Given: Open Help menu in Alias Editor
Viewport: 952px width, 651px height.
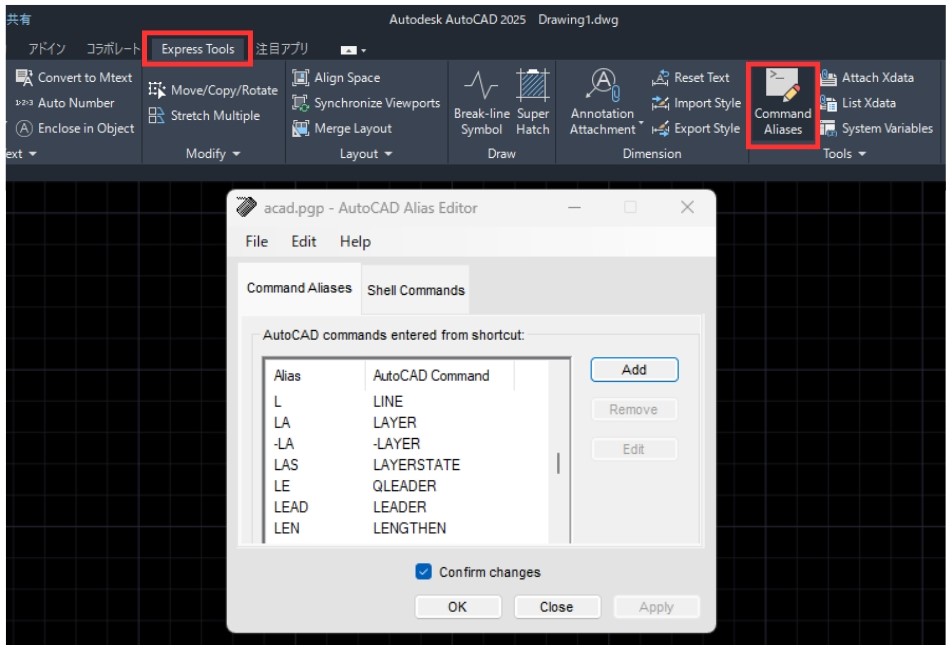Looking at the screenshot, I should pos(355,242).
